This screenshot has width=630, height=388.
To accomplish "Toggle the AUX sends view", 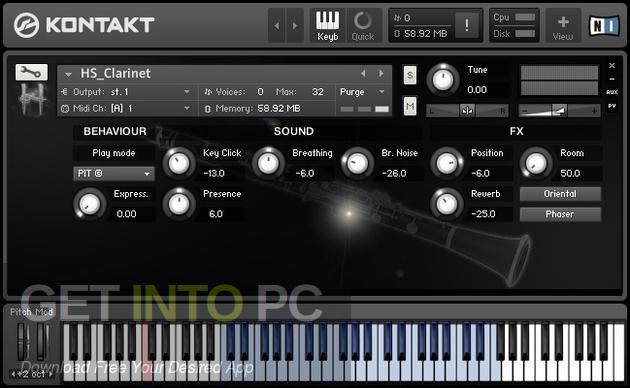I will (x=612, y=92).
